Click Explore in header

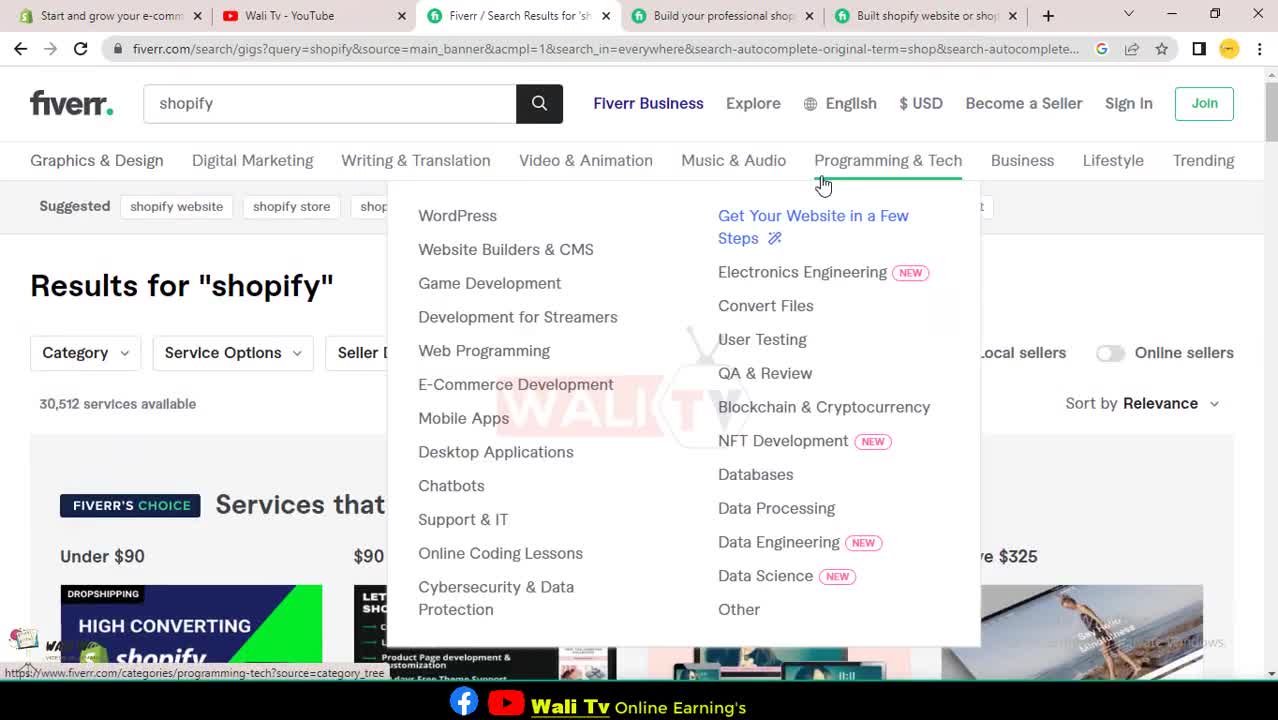753,103
